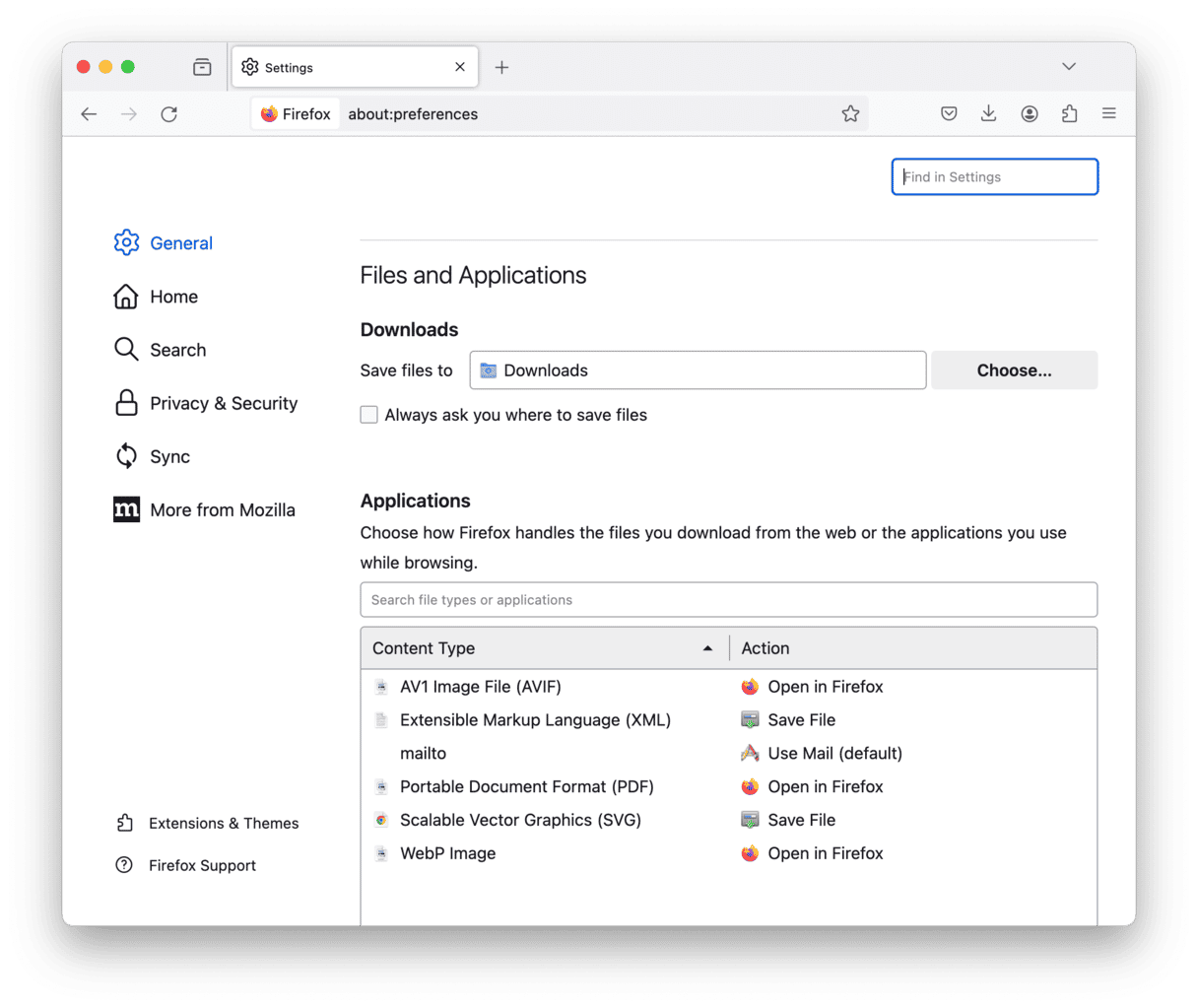Image resolution: width=1198 pixels, height=1008 pixels.
Task: Sort by the Content Type column header
Action: point(545,648)
